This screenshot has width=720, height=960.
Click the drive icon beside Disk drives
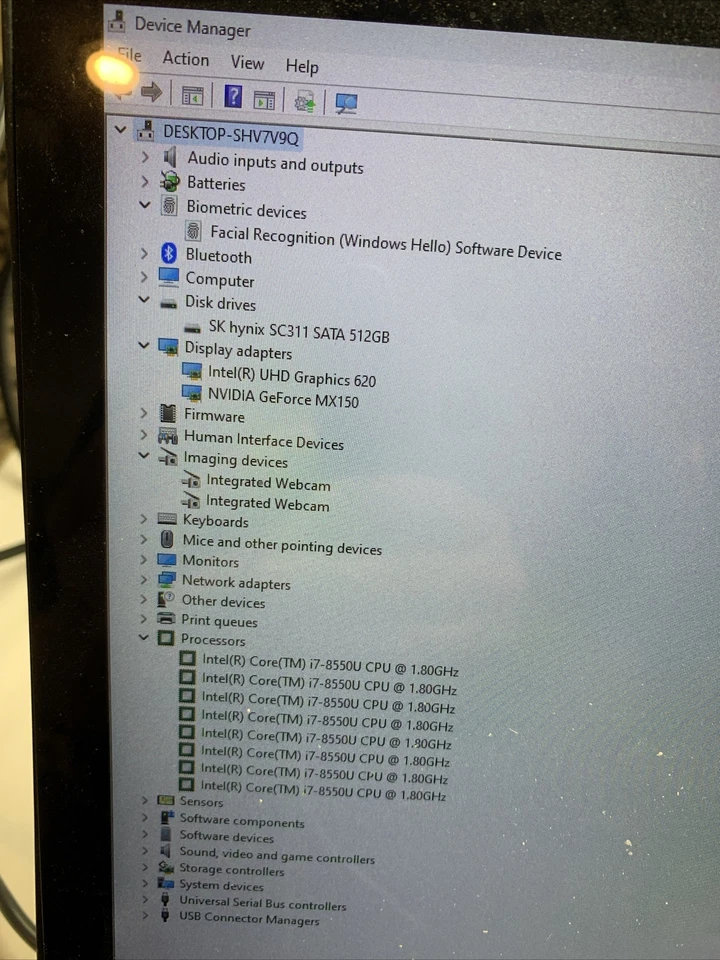pos(168,304)
